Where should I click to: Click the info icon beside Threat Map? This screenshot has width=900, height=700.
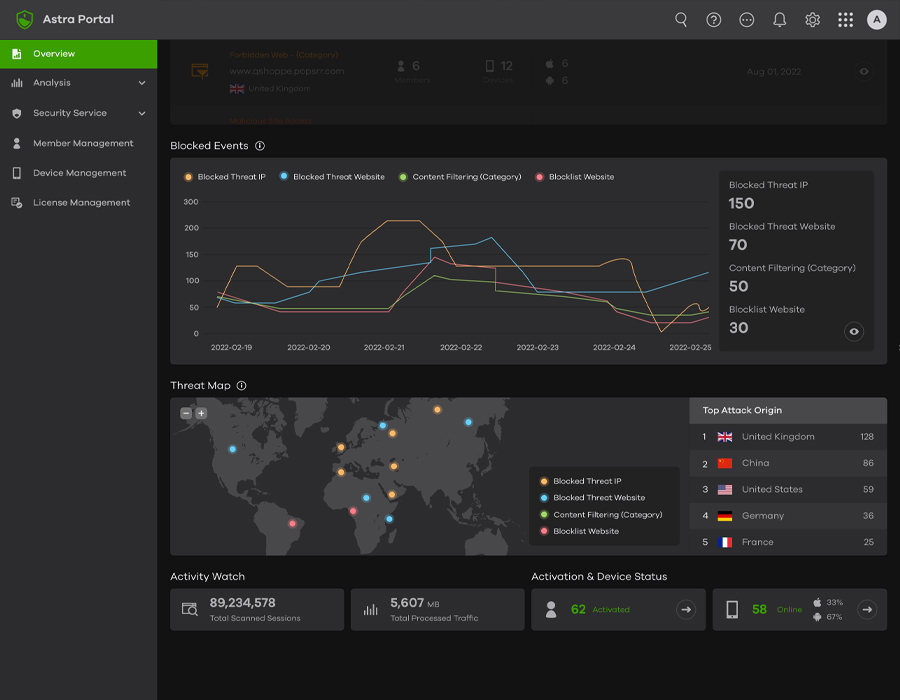pyautogui.click(x=241, y=386)
